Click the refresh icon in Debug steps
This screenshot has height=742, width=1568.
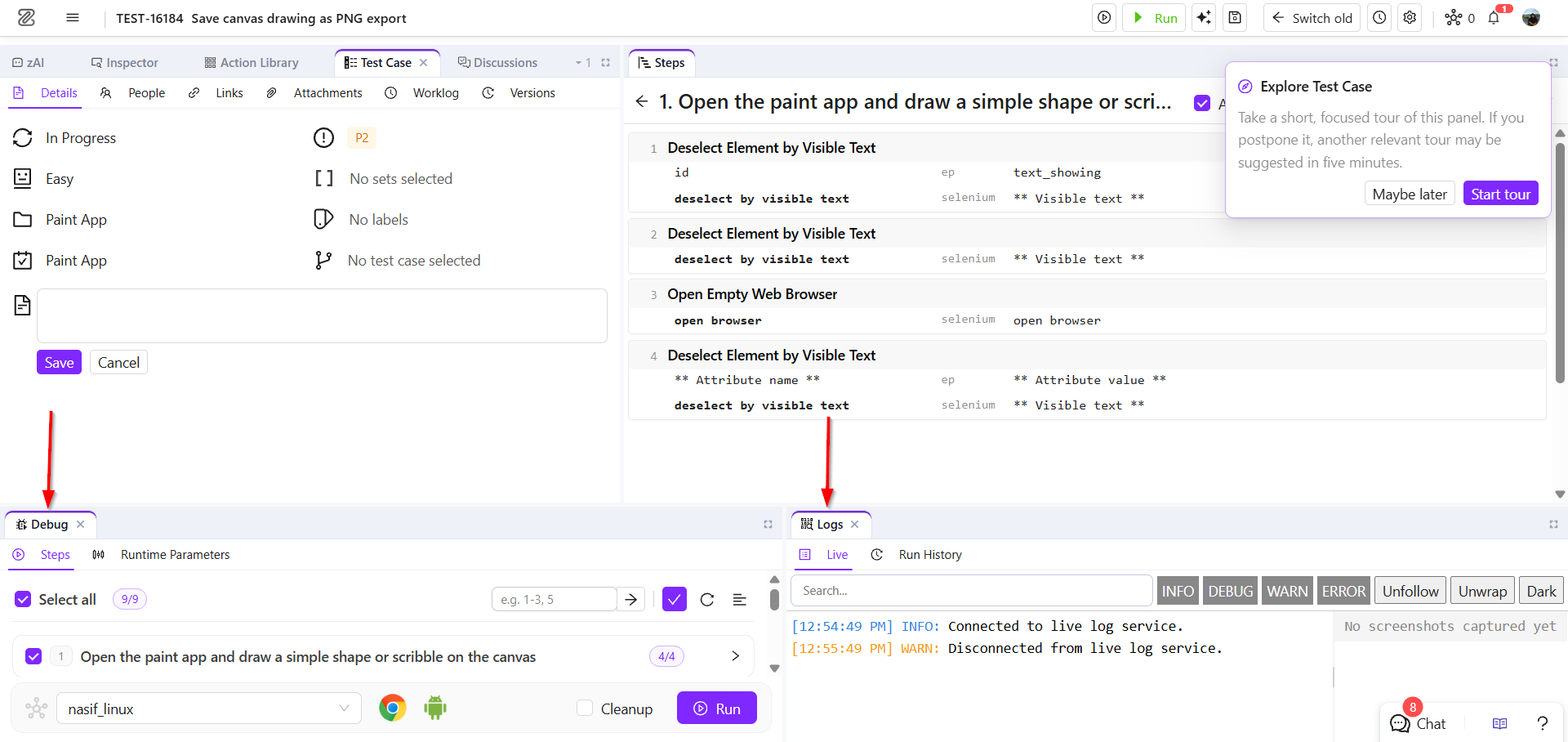tap(707, 600)
